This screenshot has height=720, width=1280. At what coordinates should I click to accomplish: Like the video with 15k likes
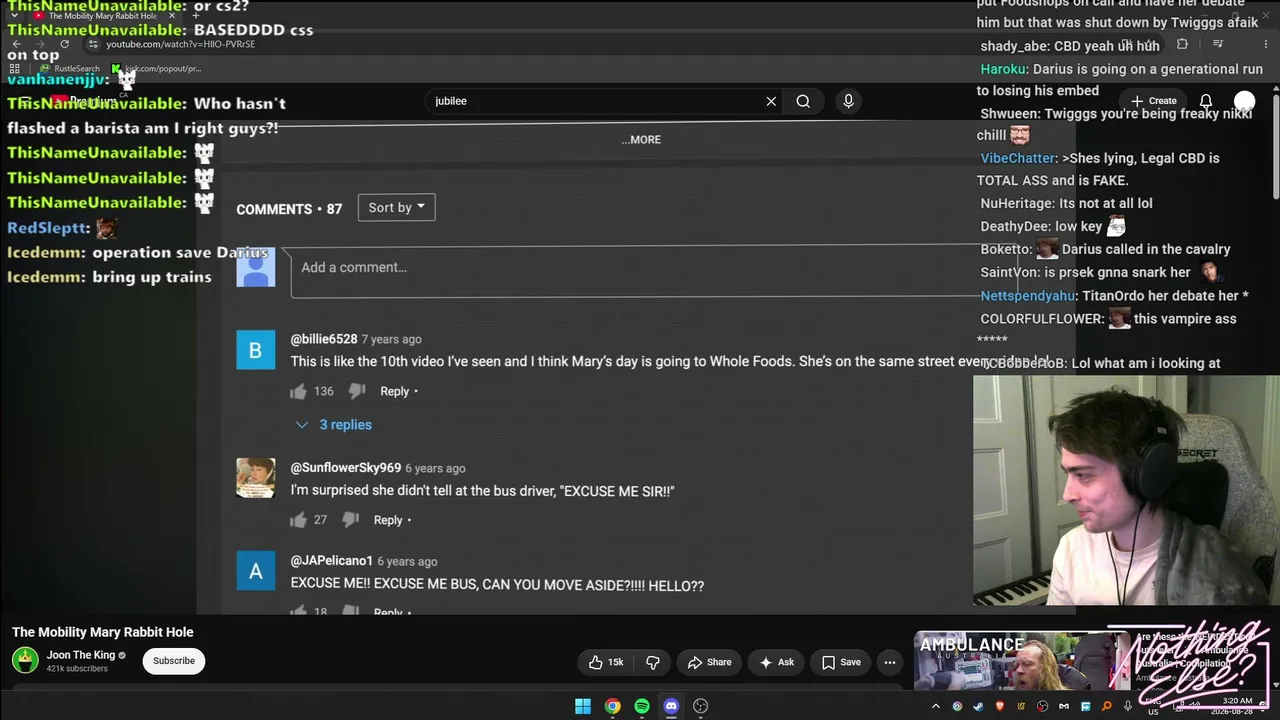click(x=606, y=662)
